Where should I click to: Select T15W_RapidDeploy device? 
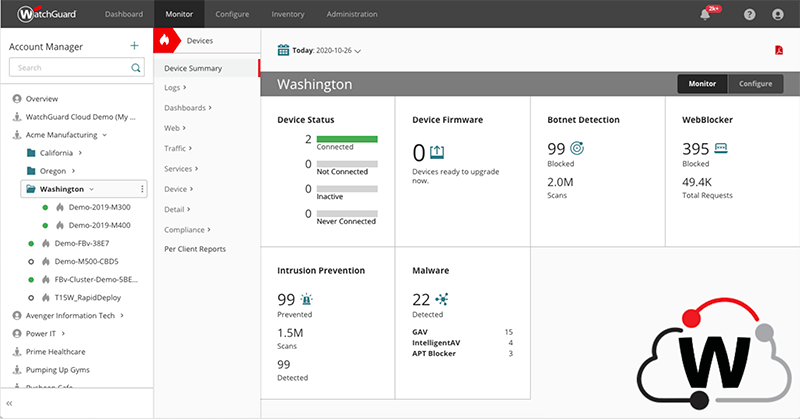coord(88,298)
